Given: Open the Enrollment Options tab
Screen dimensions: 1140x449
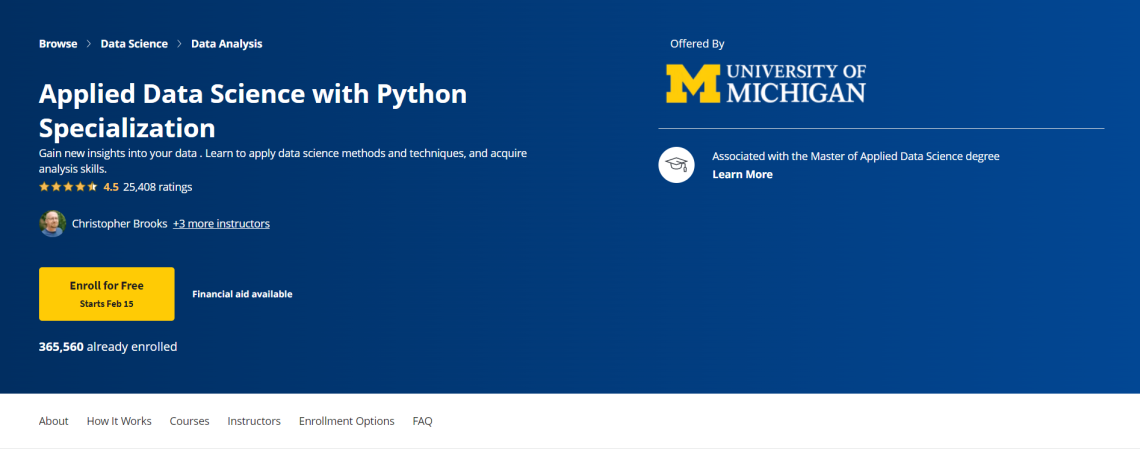Looking at the screenshot, I should click(347, 421).
